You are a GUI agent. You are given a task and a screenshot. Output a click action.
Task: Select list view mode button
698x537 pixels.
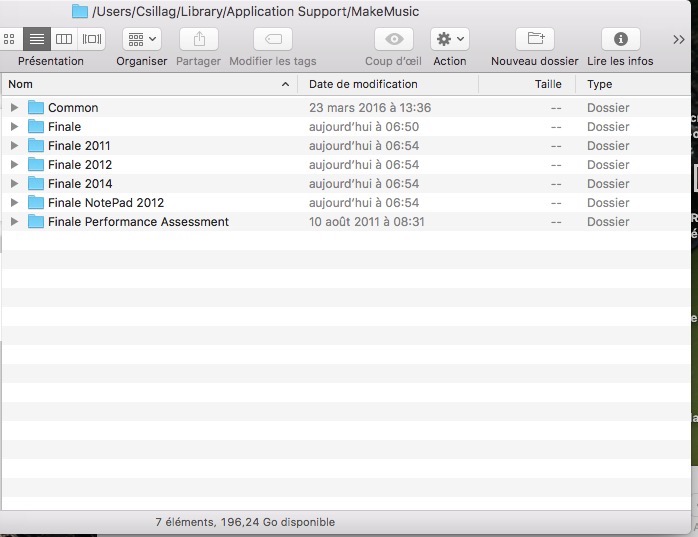(x=37, y=39)
